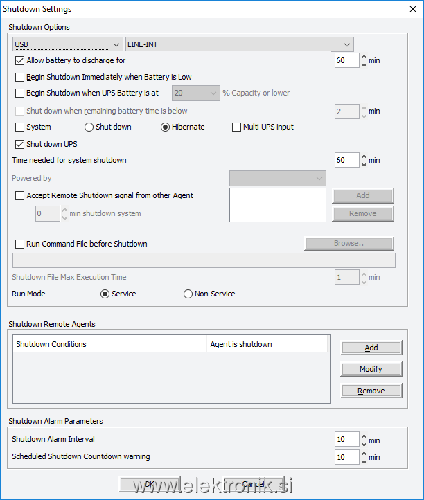The image size is (424, 500).
Task: Enable Begin Shutdown Immediately when Battery is Low
Action: click(20, 77)
